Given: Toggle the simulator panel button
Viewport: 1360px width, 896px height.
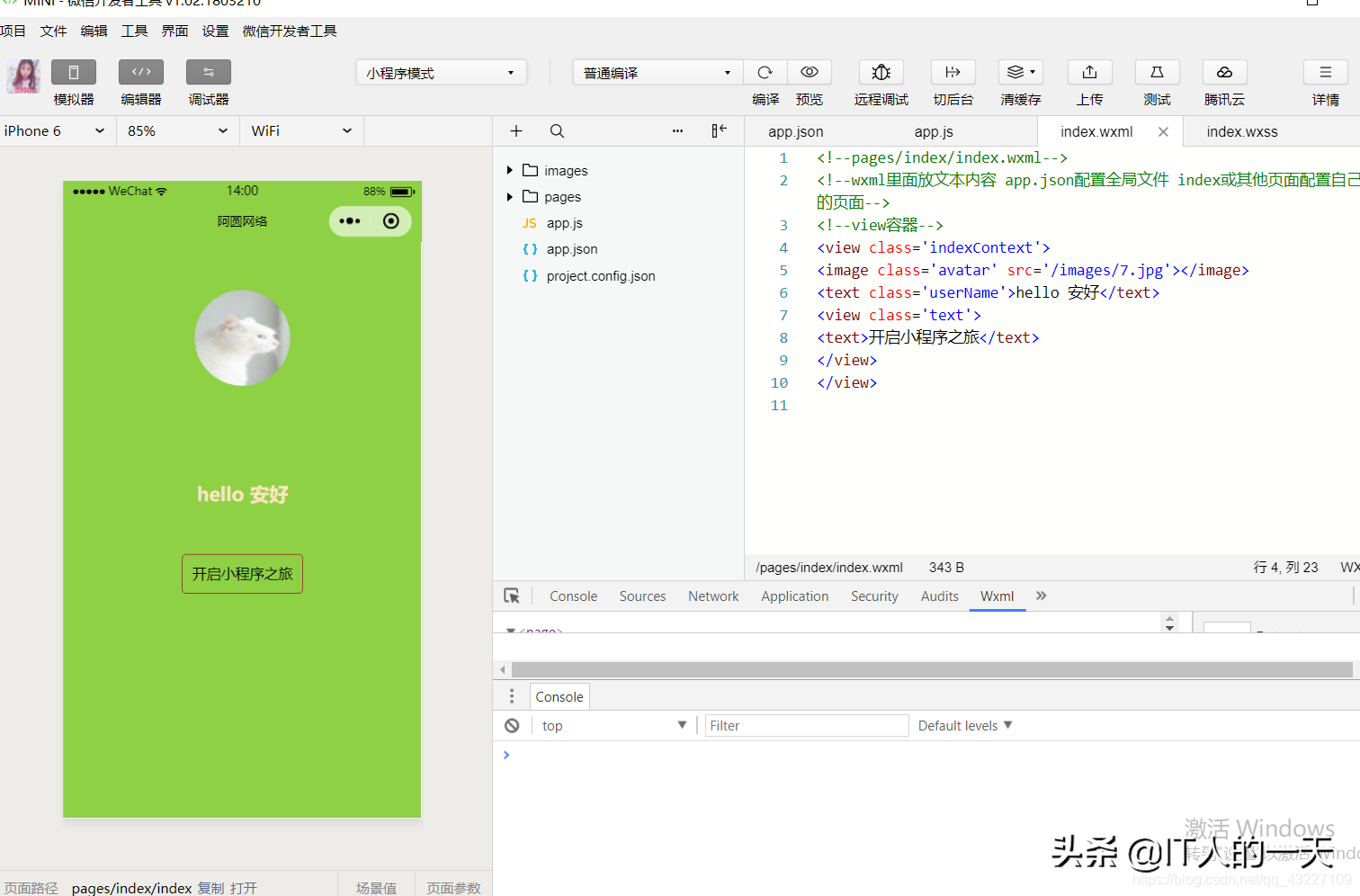Looking at the screenshot, I should (x=74, y=73).
